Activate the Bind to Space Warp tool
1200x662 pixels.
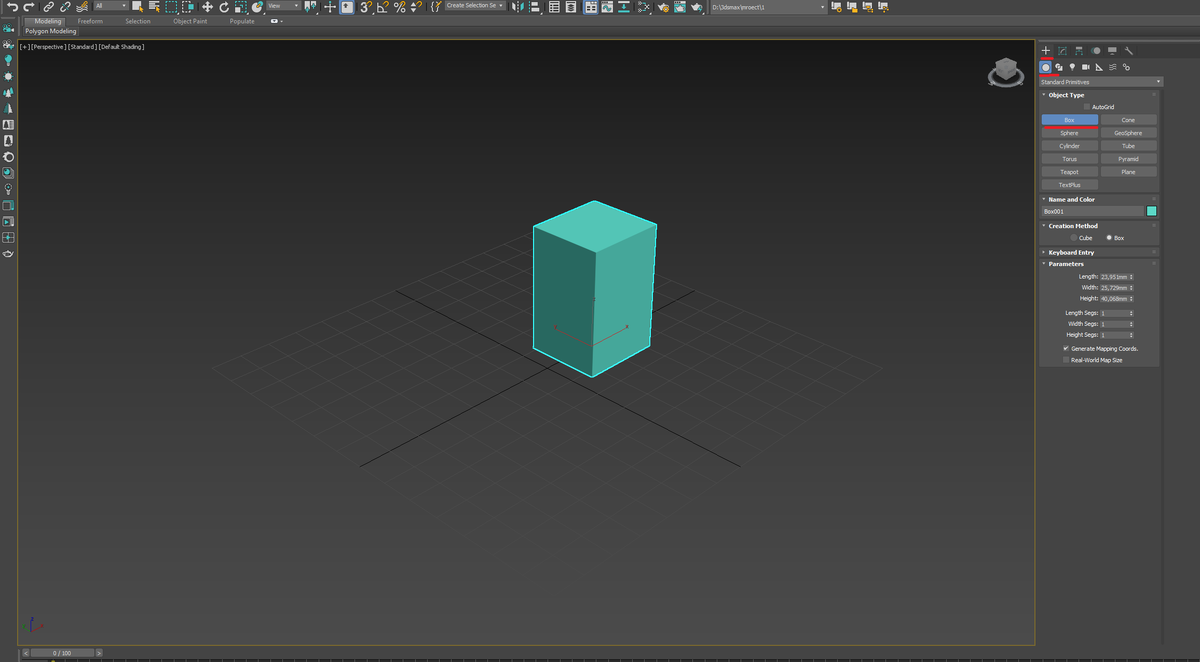pos(83,6)
